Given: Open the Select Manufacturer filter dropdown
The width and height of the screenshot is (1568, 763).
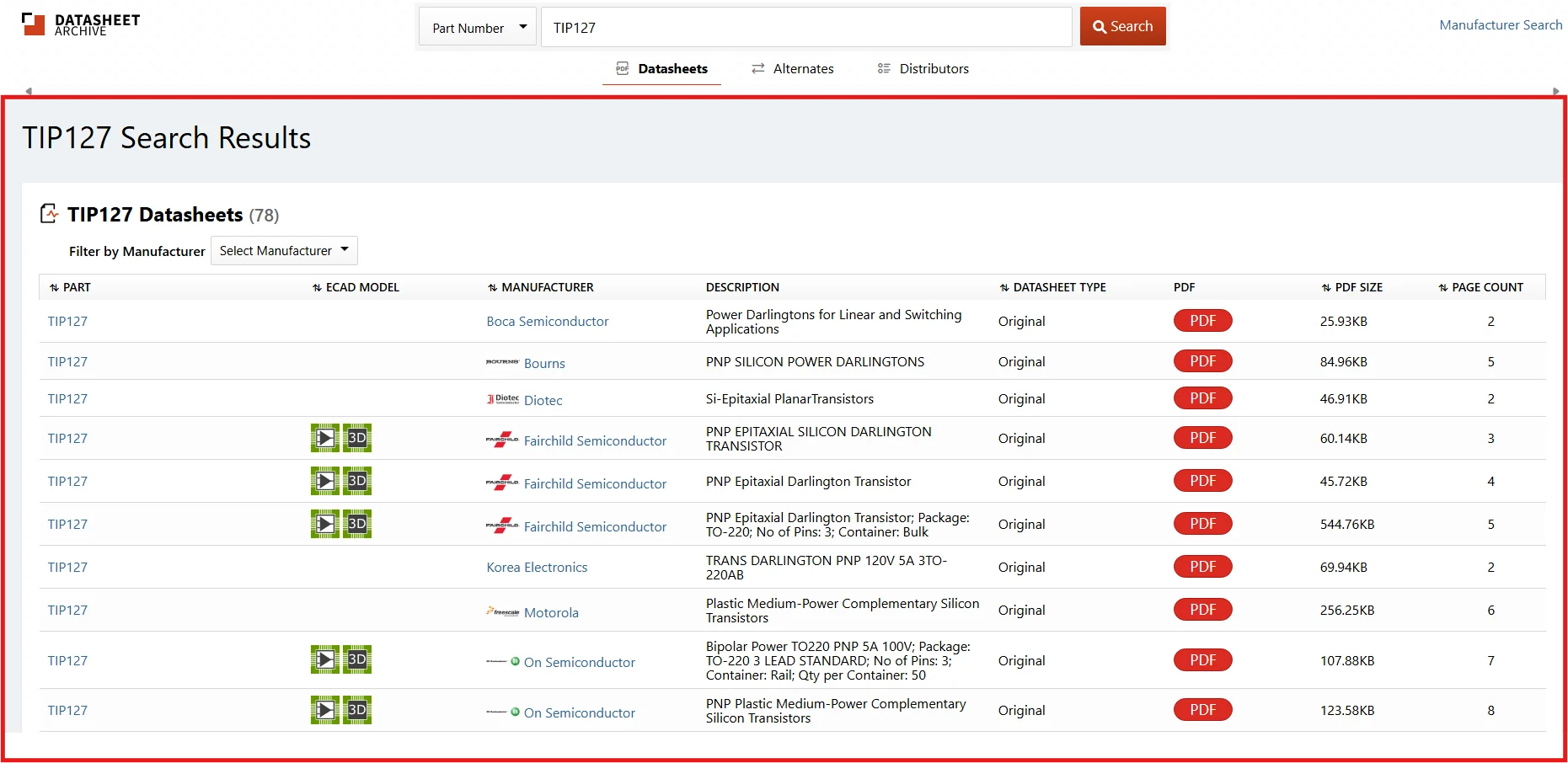Looking at the screenshot, I should 284,251.
